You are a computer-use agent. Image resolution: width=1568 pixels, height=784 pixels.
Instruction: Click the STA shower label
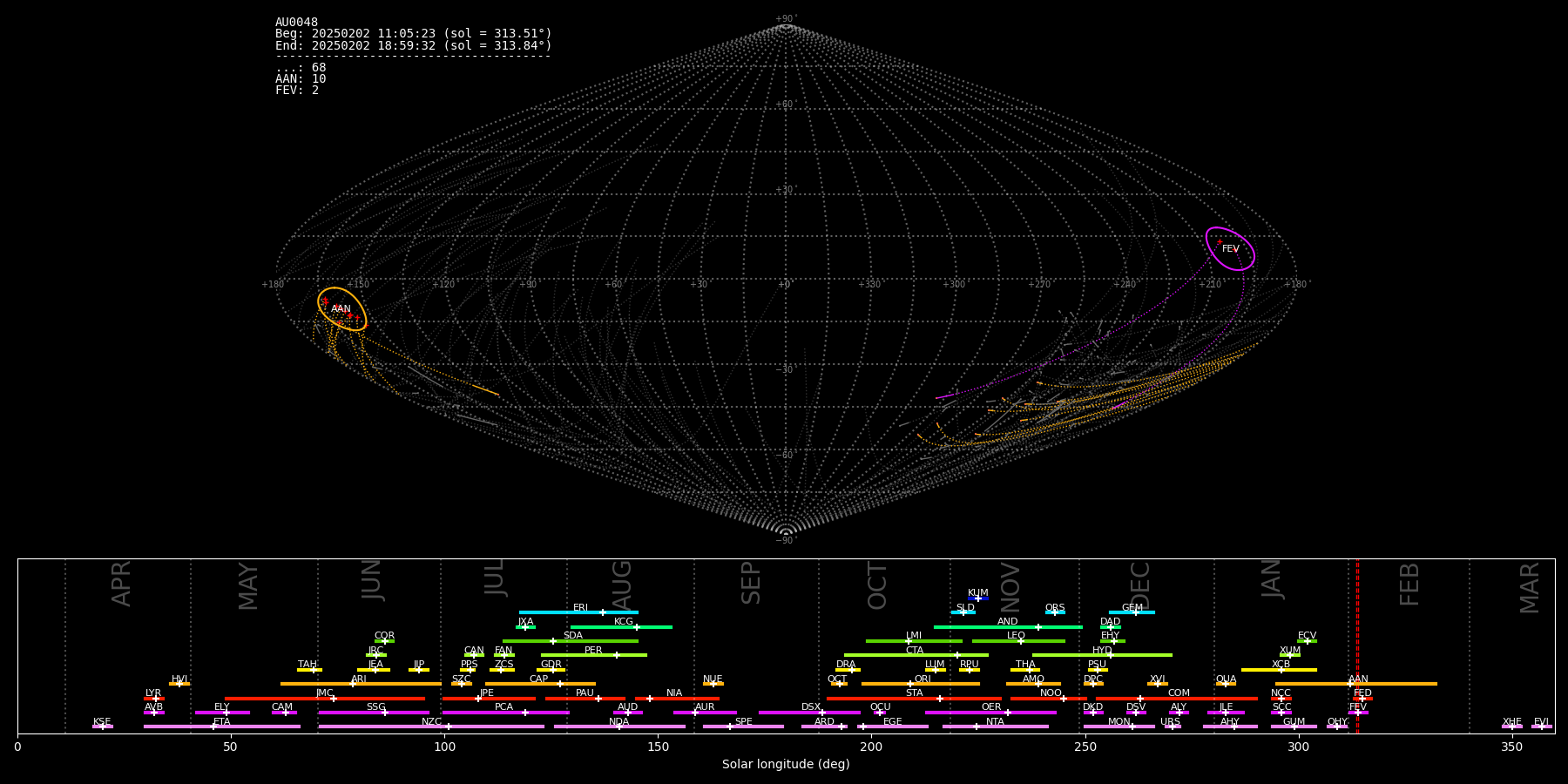click(x=914, y=693)
